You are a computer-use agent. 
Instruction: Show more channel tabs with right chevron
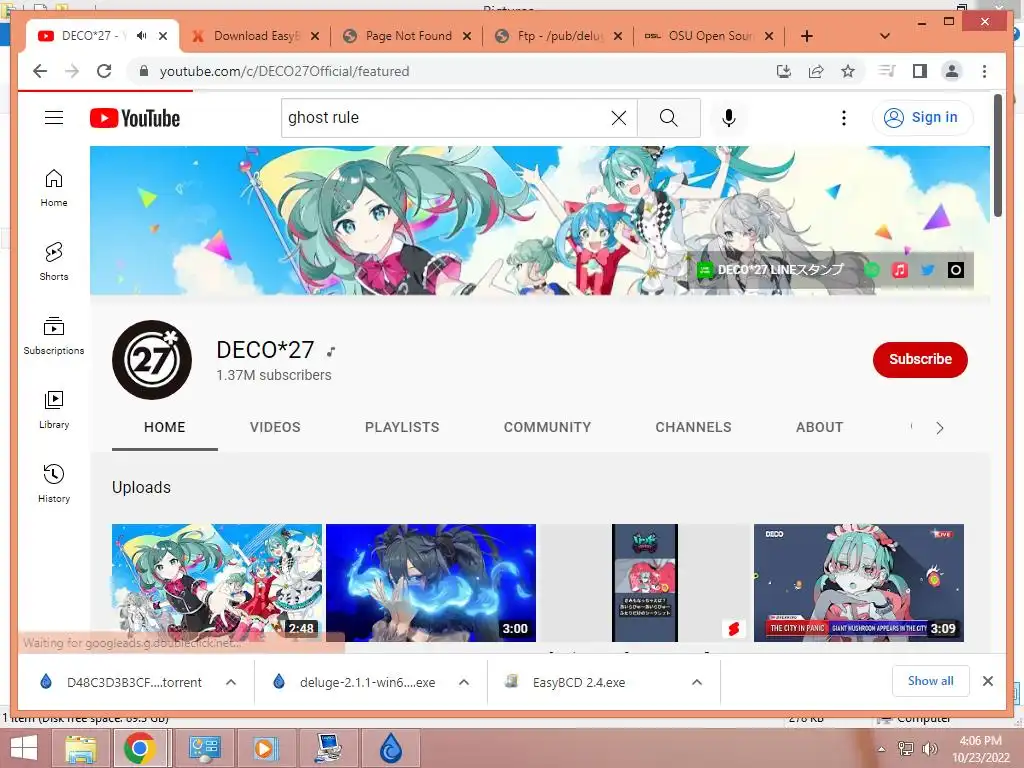point(940,428)
